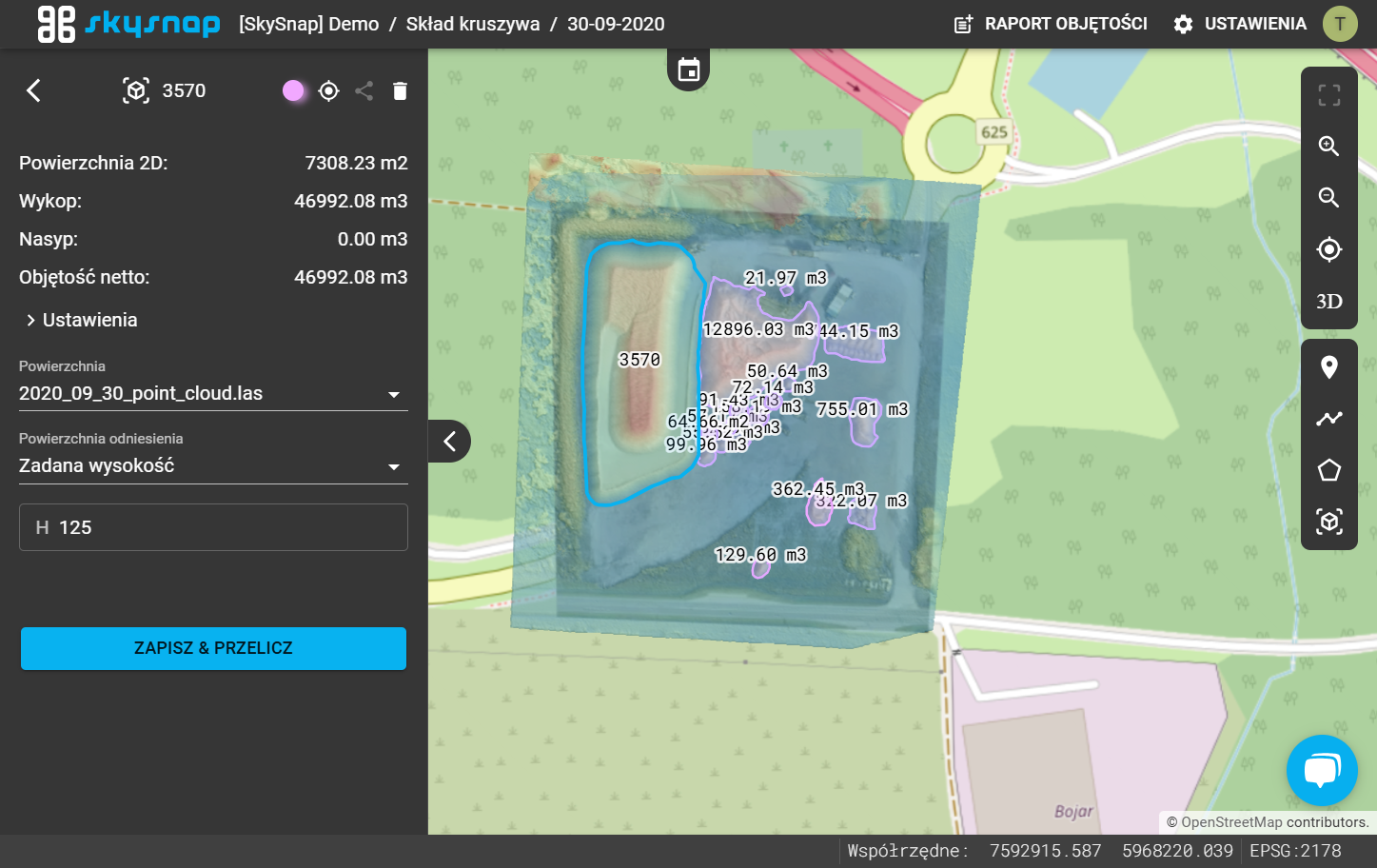The height and width of the screenshot is (868, 1377).
Task: Locate position with map target tool
Action: 1329,249
